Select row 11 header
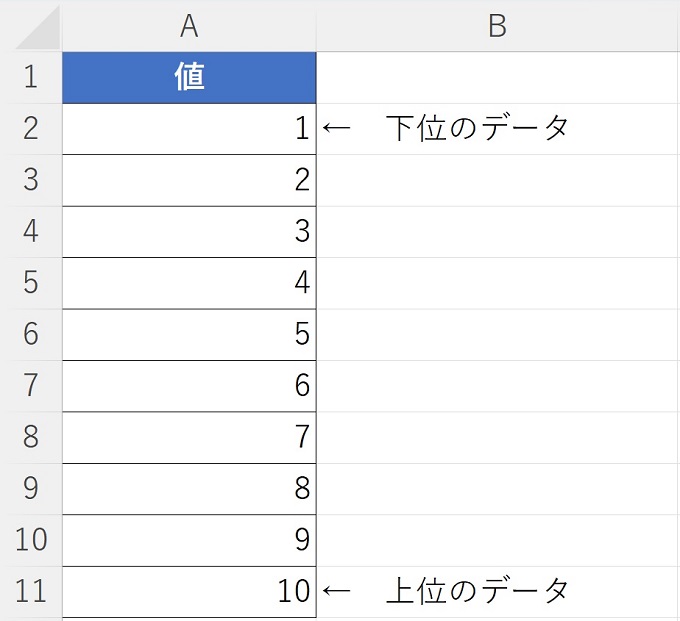 [x=30, y=591]
